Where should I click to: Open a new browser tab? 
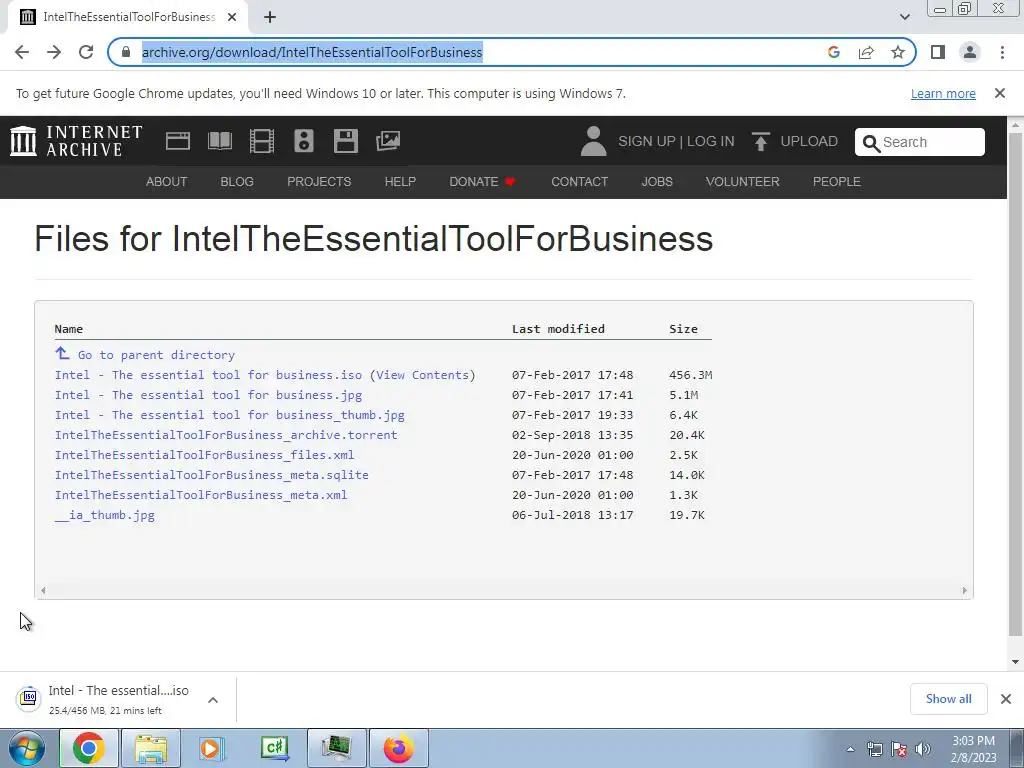[x=270, y=17]
